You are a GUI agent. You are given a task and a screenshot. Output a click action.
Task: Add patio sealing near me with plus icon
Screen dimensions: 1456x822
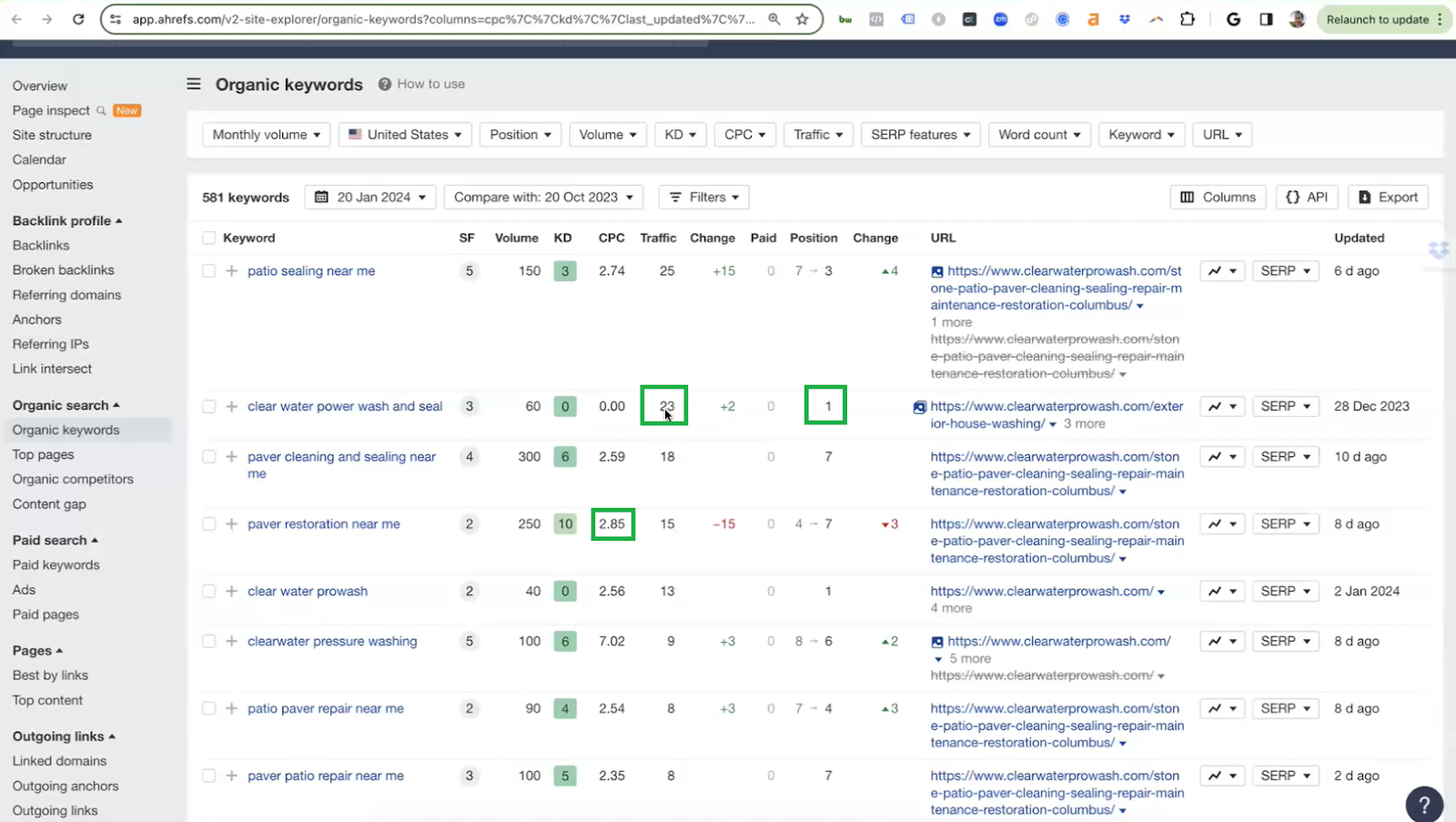point(231,271)
